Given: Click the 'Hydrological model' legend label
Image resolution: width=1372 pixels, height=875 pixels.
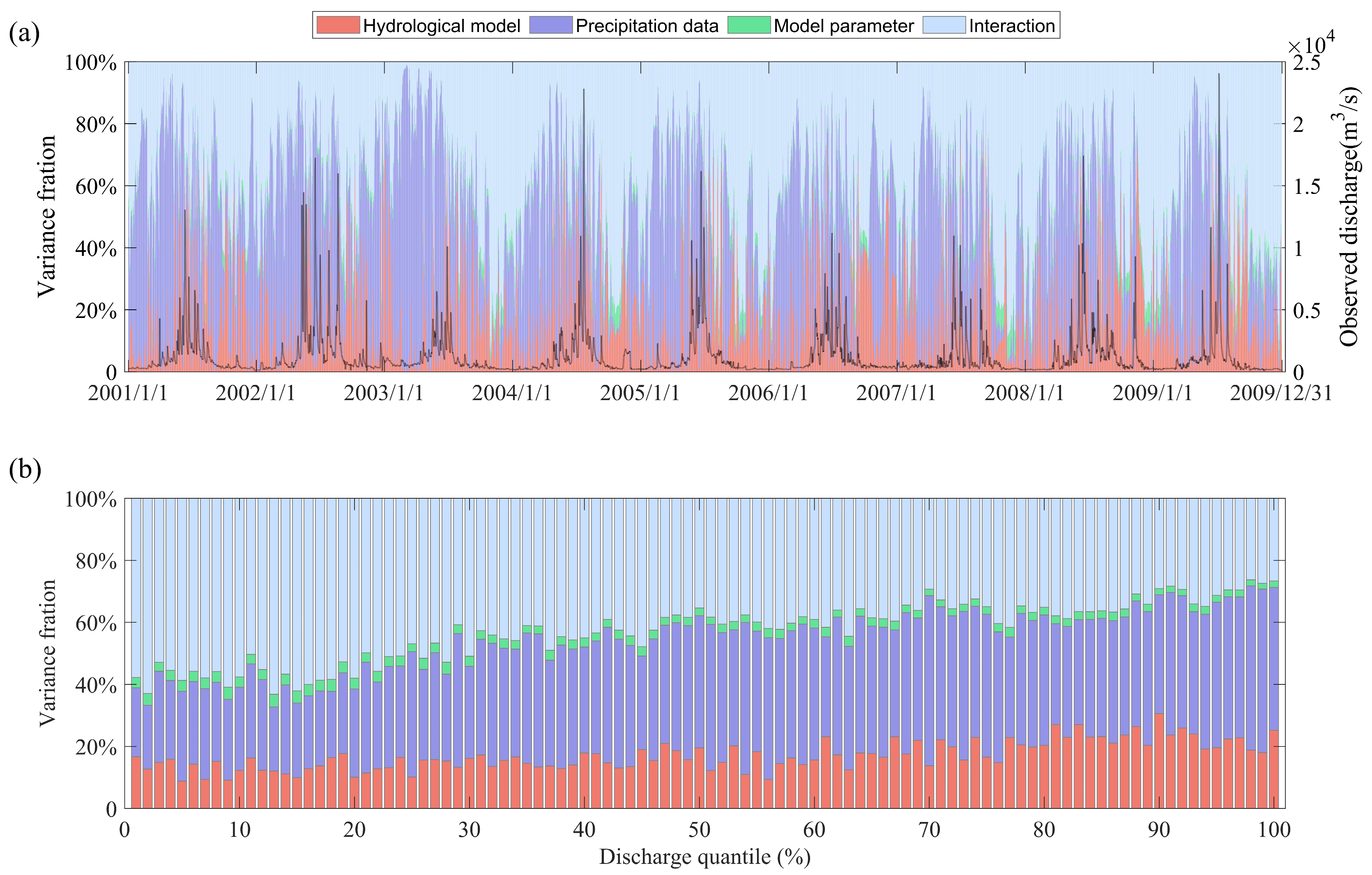Looking at the screenshot, I should tap(442, 26).
